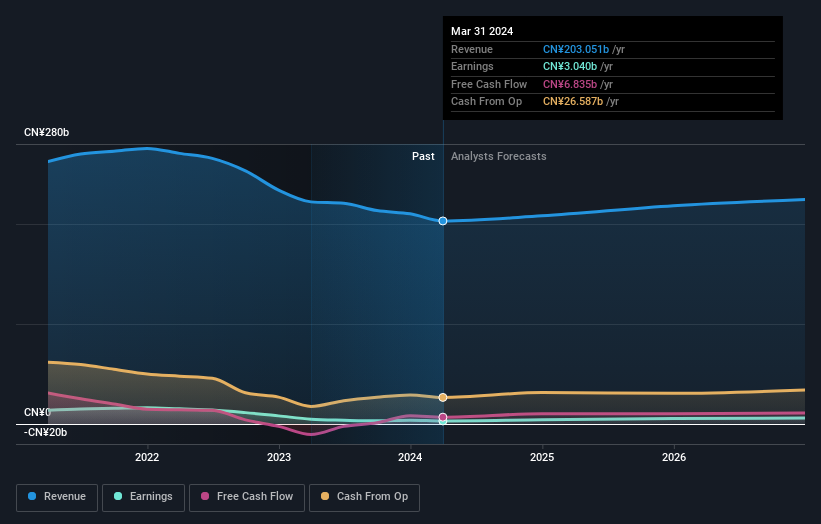The width and height of the screenshot is (821, 524).
Task: Click the CN¥203.051b revenue value
Action: (576, 49)
